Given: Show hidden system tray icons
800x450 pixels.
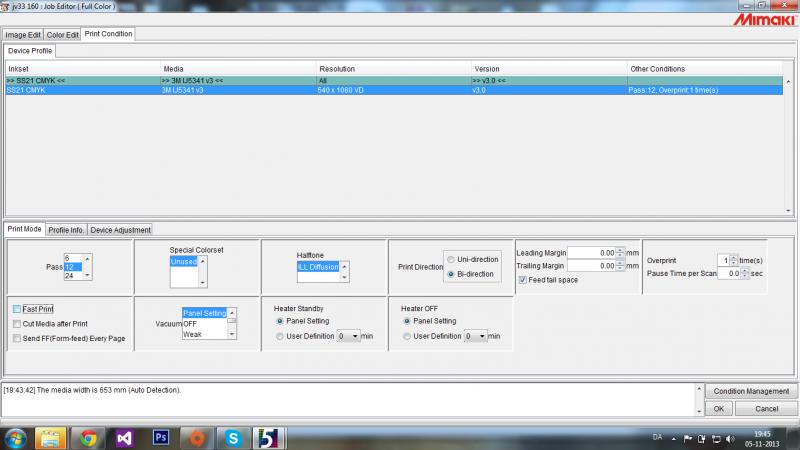Looking at the screenshot, I should (674, 439).
